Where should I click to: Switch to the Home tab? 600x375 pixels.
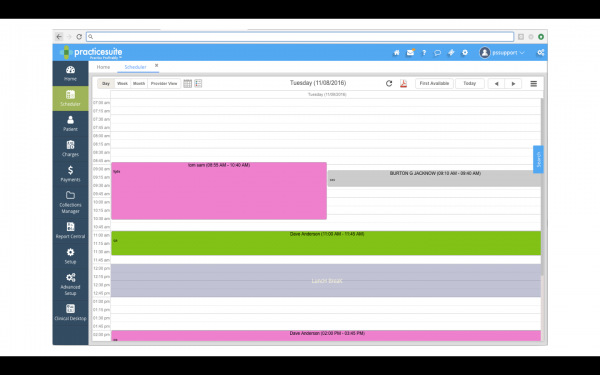tap(103, 67)
